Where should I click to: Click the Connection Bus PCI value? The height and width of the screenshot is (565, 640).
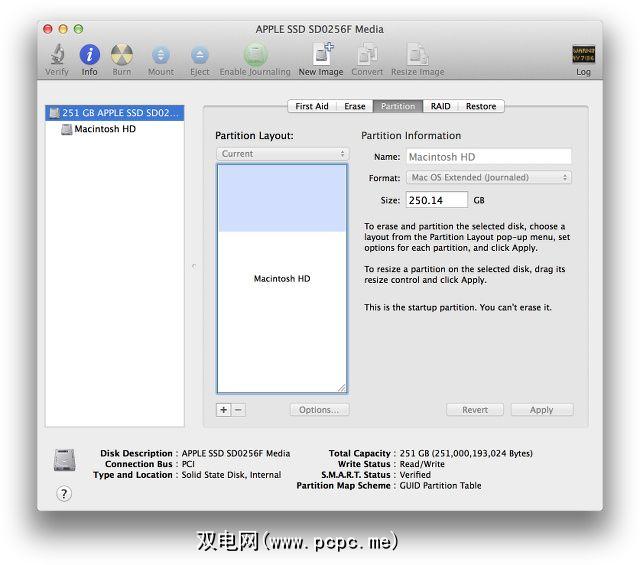(188, 464)
